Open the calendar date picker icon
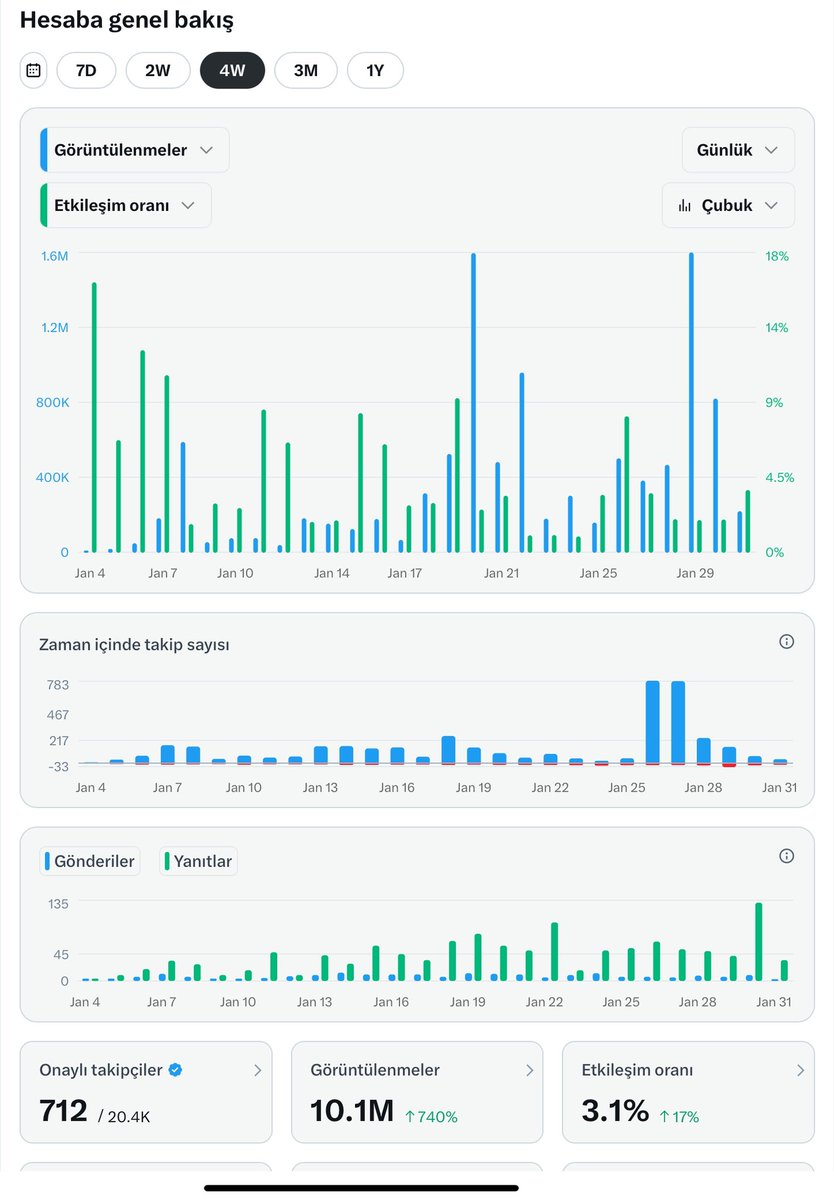The height and width of the screenshot is (1200, 834). [33, 70]
